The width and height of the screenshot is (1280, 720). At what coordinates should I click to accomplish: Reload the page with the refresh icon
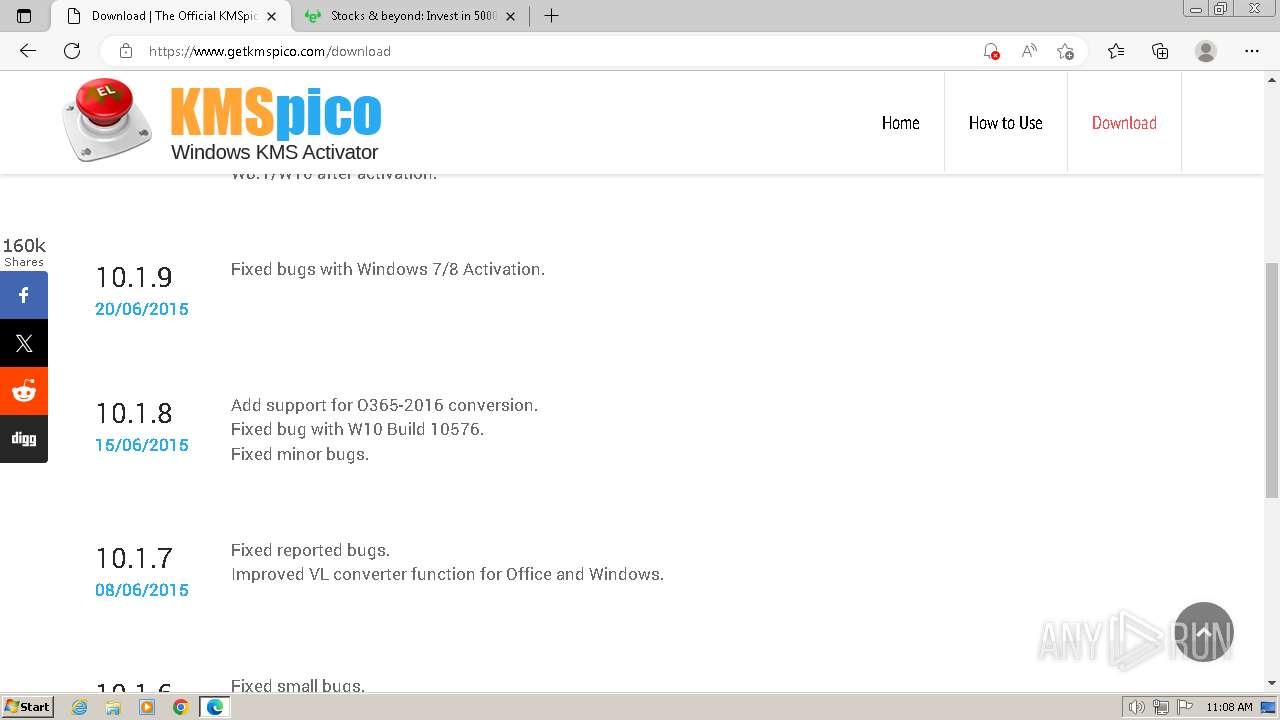point(72,51)
